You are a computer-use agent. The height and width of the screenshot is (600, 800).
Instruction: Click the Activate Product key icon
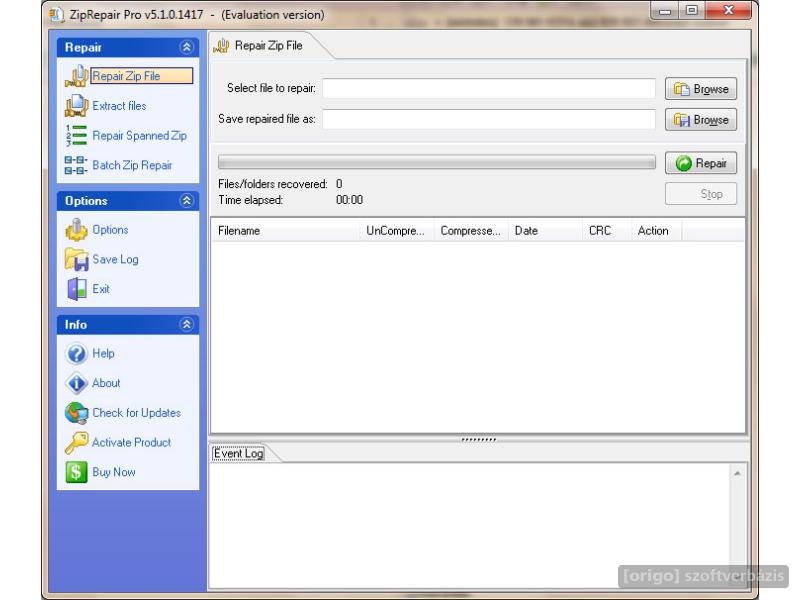tap(77, 442)
